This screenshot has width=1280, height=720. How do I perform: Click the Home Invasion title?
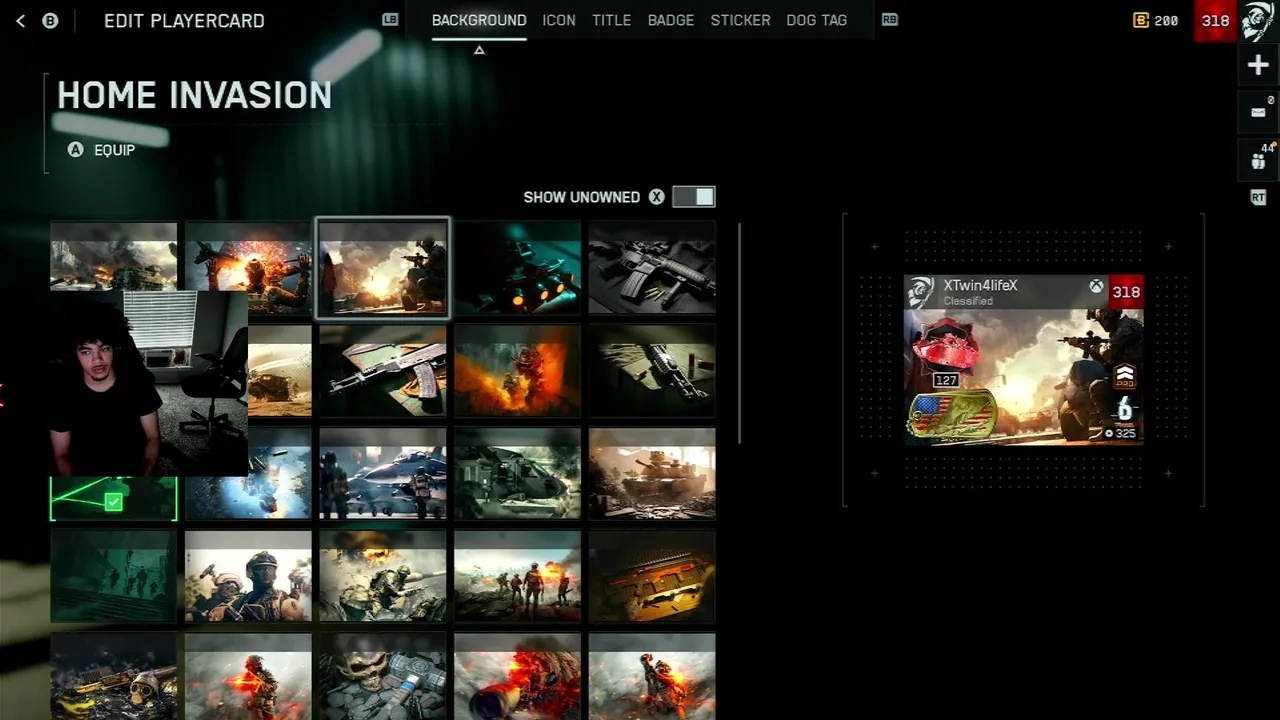pos(194,95)
